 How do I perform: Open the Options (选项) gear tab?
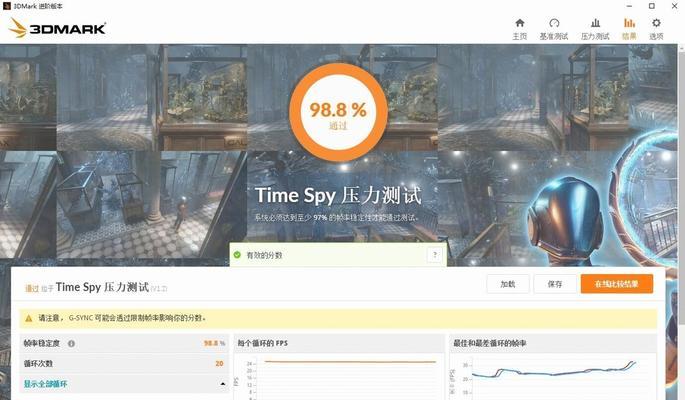coord(656,29)
